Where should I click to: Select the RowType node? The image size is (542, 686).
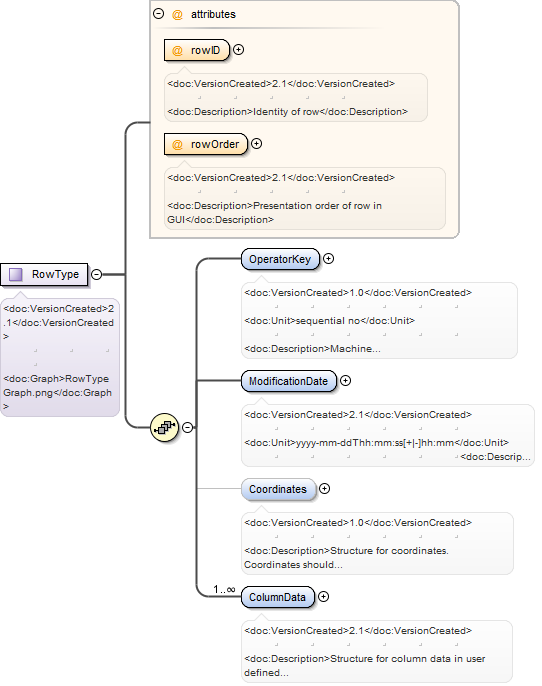click(x=44, y=274)
